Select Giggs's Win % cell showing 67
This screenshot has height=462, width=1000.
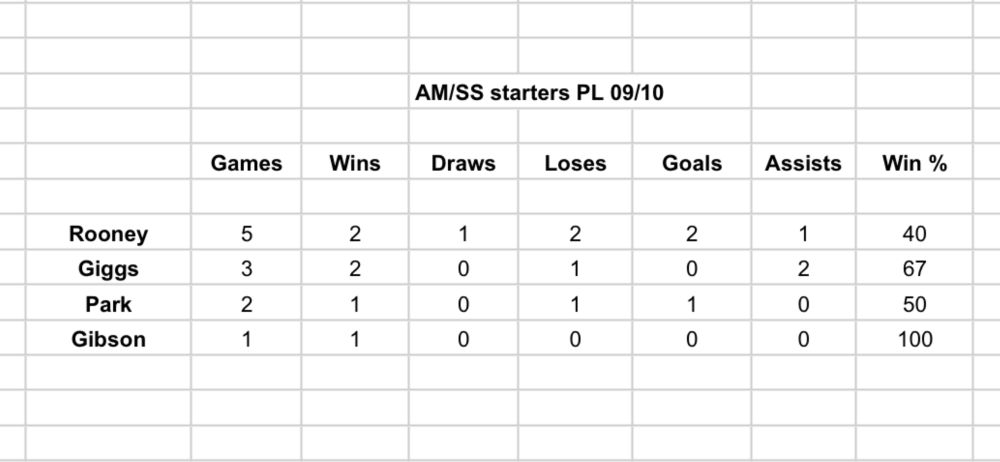click(x=915, y=269)
